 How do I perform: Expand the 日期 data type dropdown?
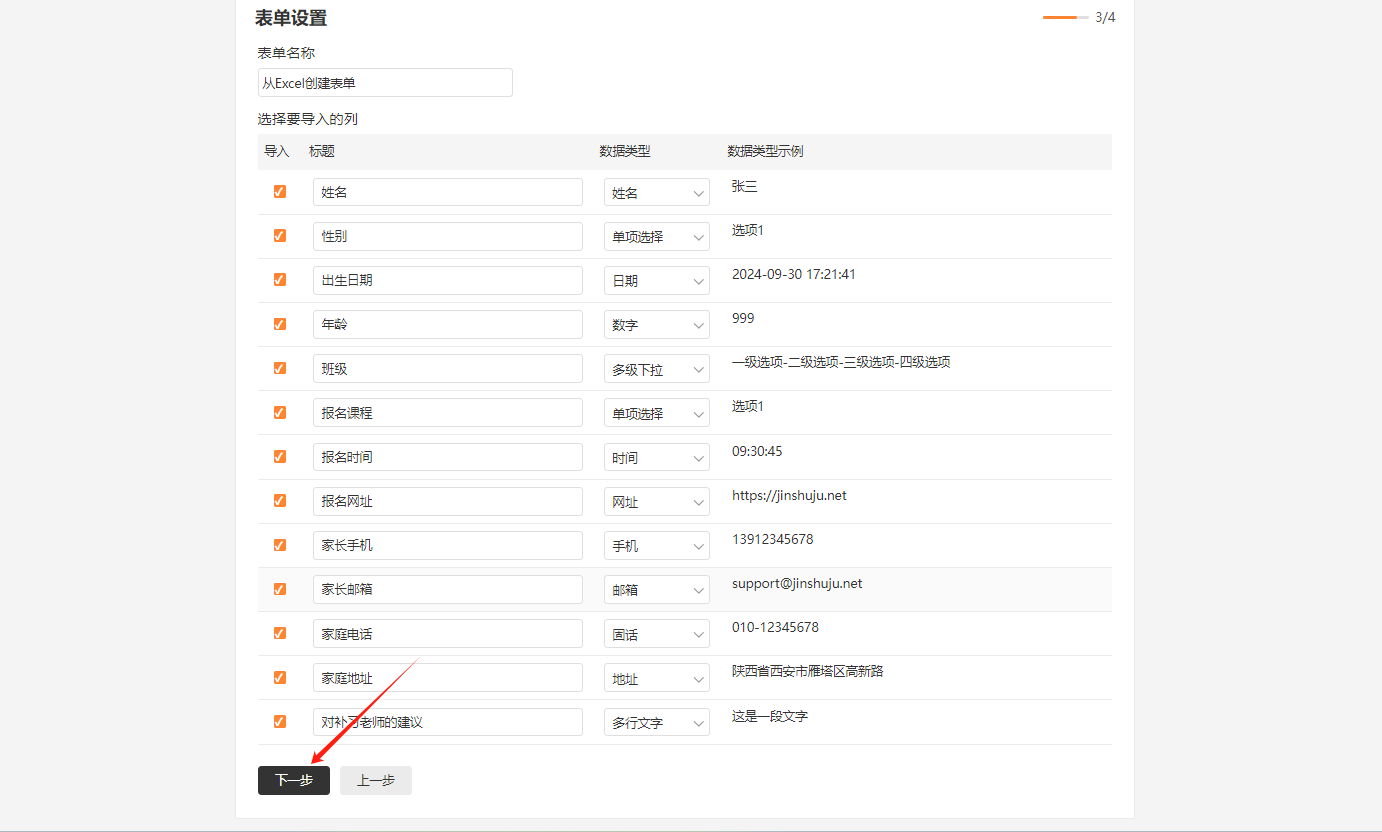click(x=657, y=280)
